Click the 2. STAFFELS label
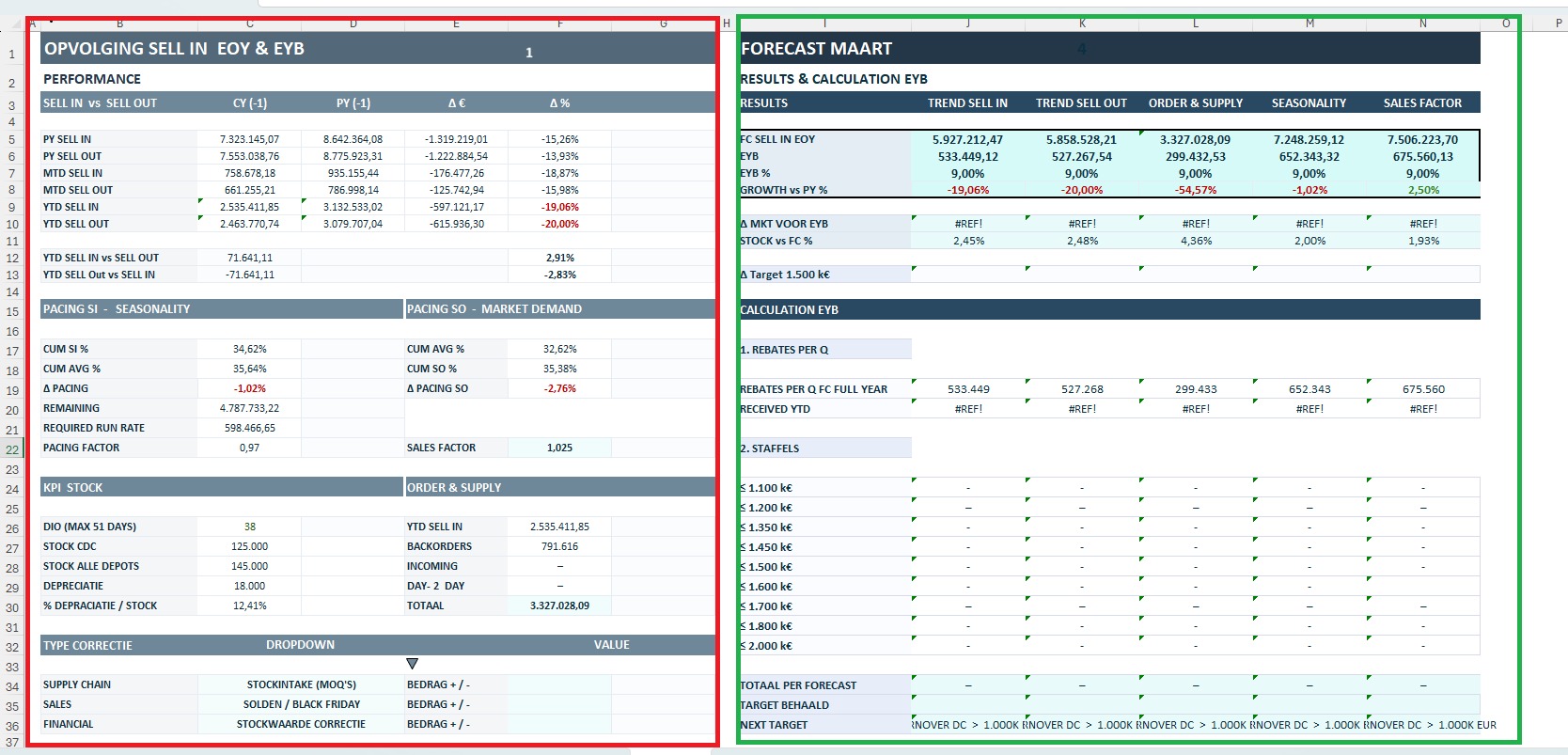Viewport: 1568px width, 755px height. (x=769, y=448)
